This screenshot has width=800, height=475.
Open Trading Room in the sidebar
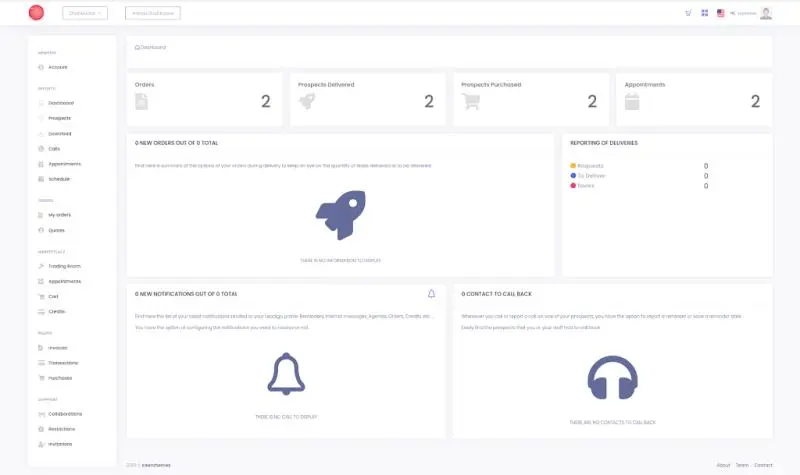64,266
